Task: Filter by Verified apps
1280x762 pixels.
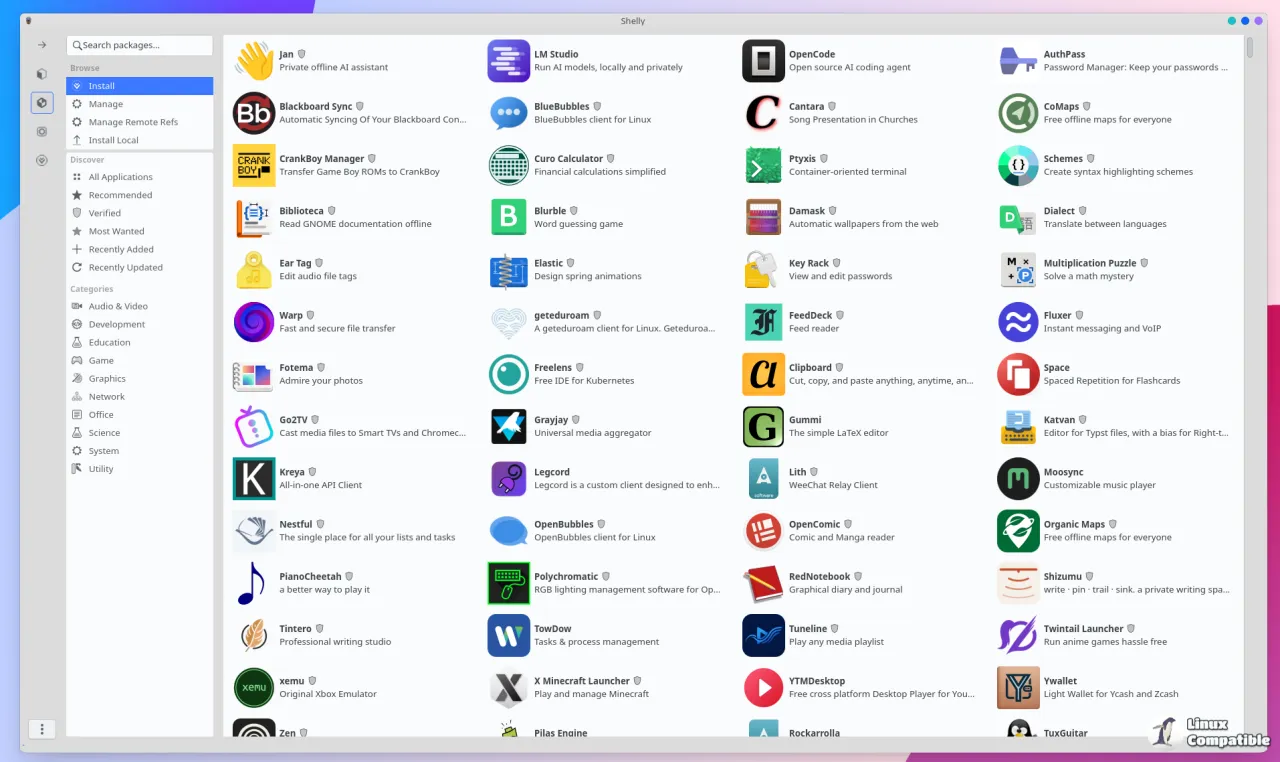Action: point(140,213)
